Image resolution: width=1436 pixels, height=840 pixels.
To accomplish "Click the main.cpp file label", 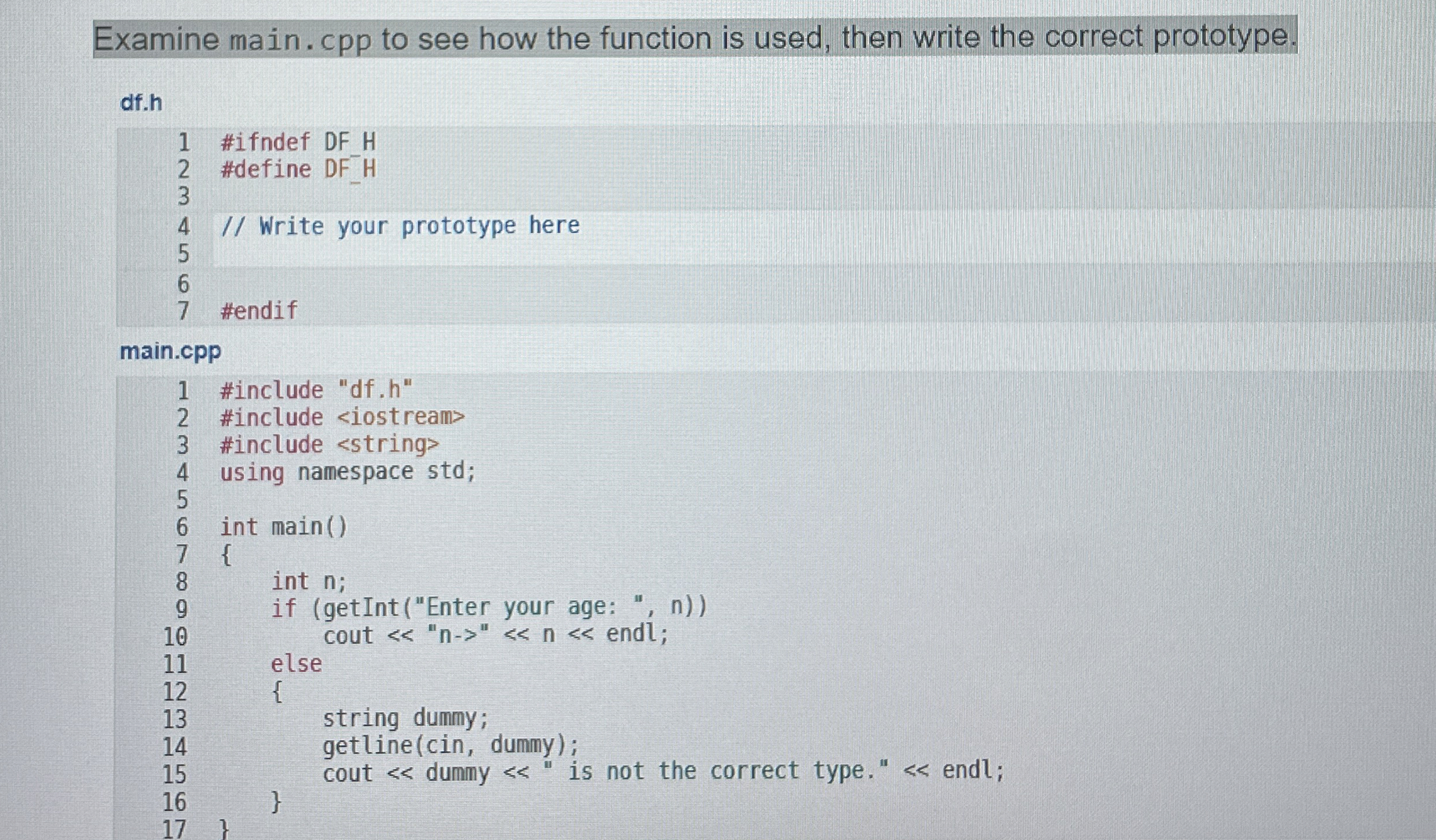I will (x=170, y=351).
